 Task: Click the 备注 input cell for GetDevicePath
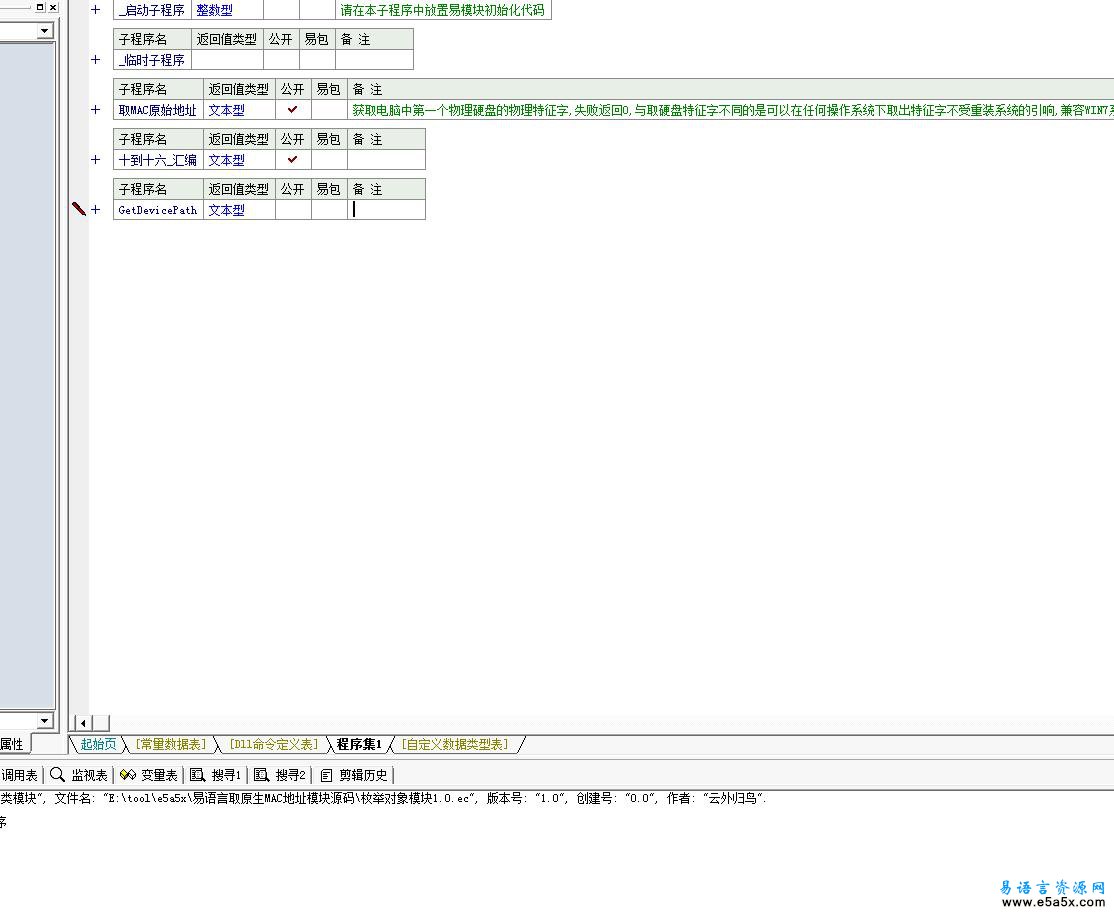pos(386,210)
